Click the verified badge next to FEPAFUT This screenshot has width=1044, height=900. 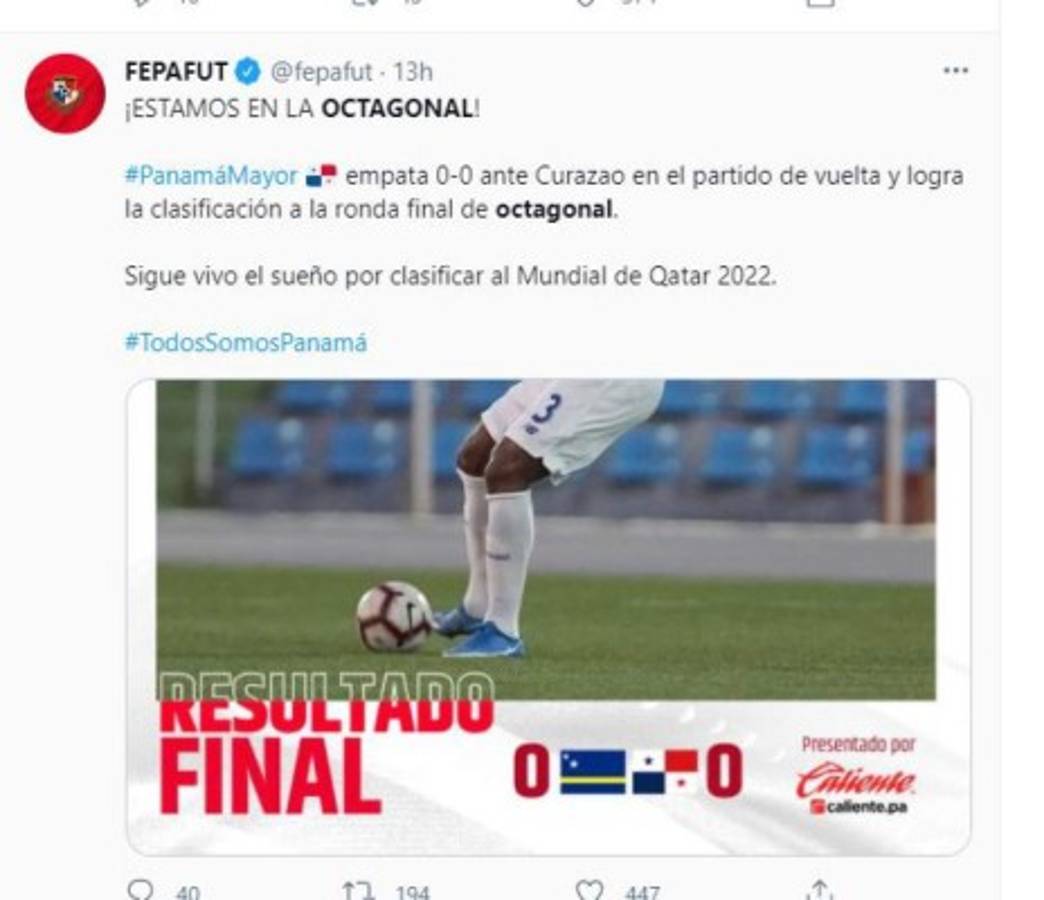coord(243,71)
